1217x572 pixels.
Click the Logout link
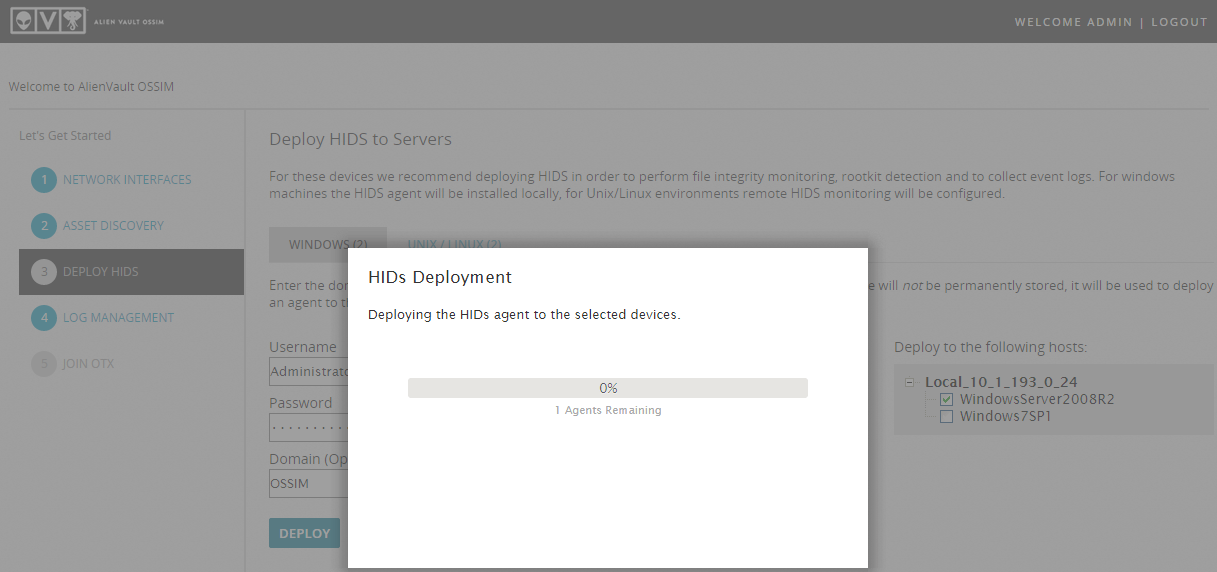(x=1179, y=22)
